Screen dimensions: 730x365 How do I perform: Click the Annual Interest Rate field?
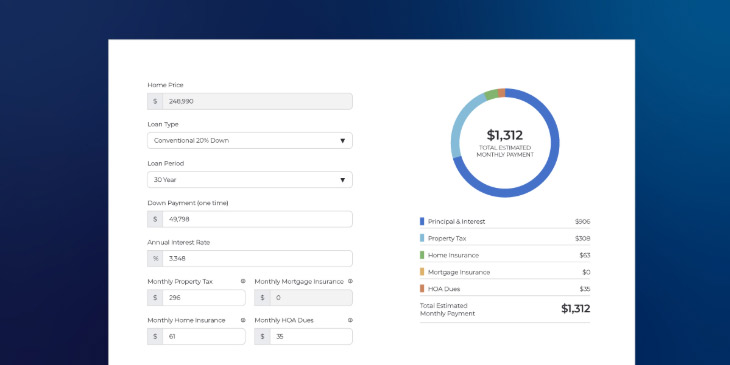click(x=250, y=258)
